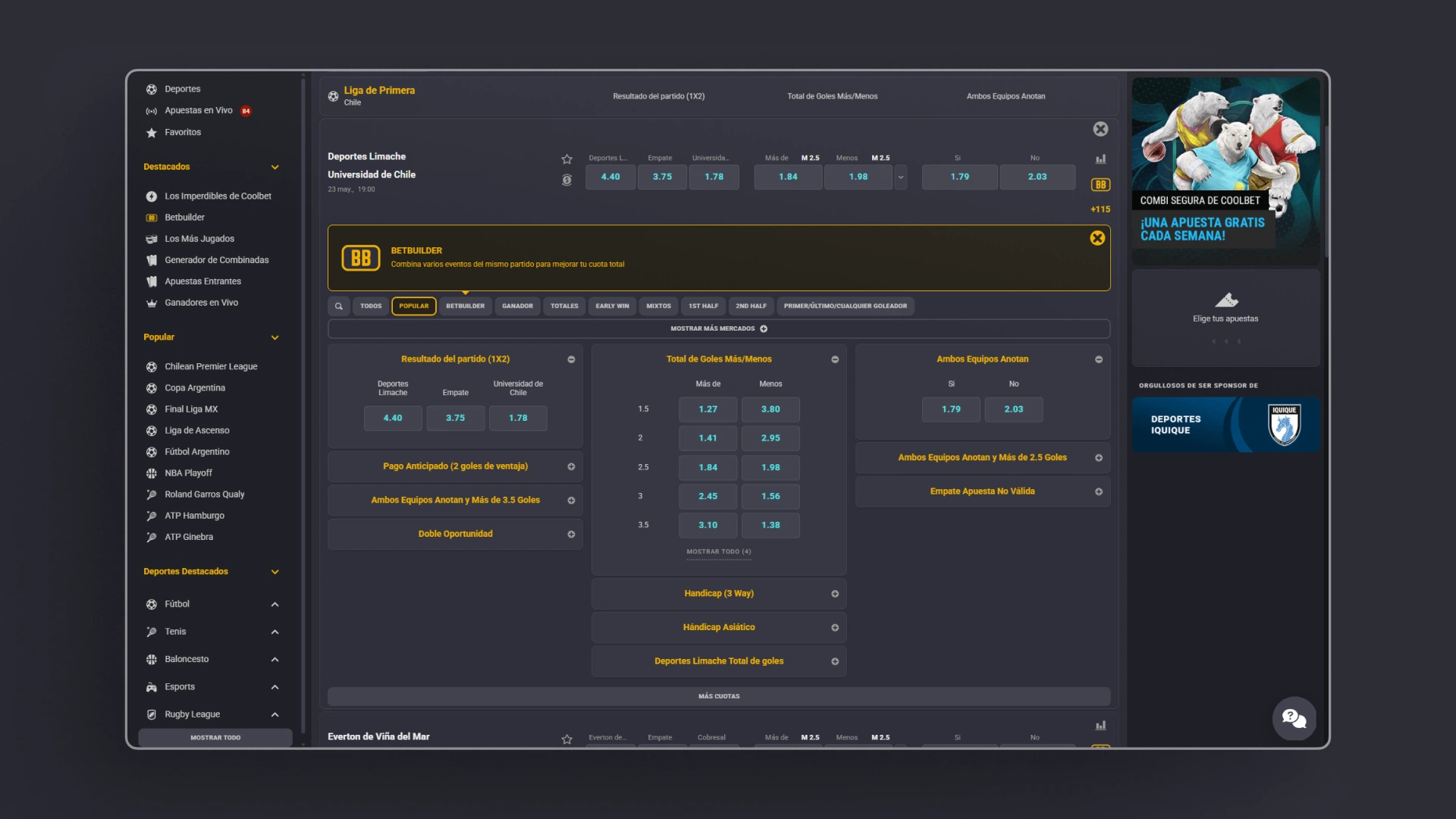Screen dimensions: 1456x819
Task: Click +115 more markets link
Action: [x=1100, y=209]
